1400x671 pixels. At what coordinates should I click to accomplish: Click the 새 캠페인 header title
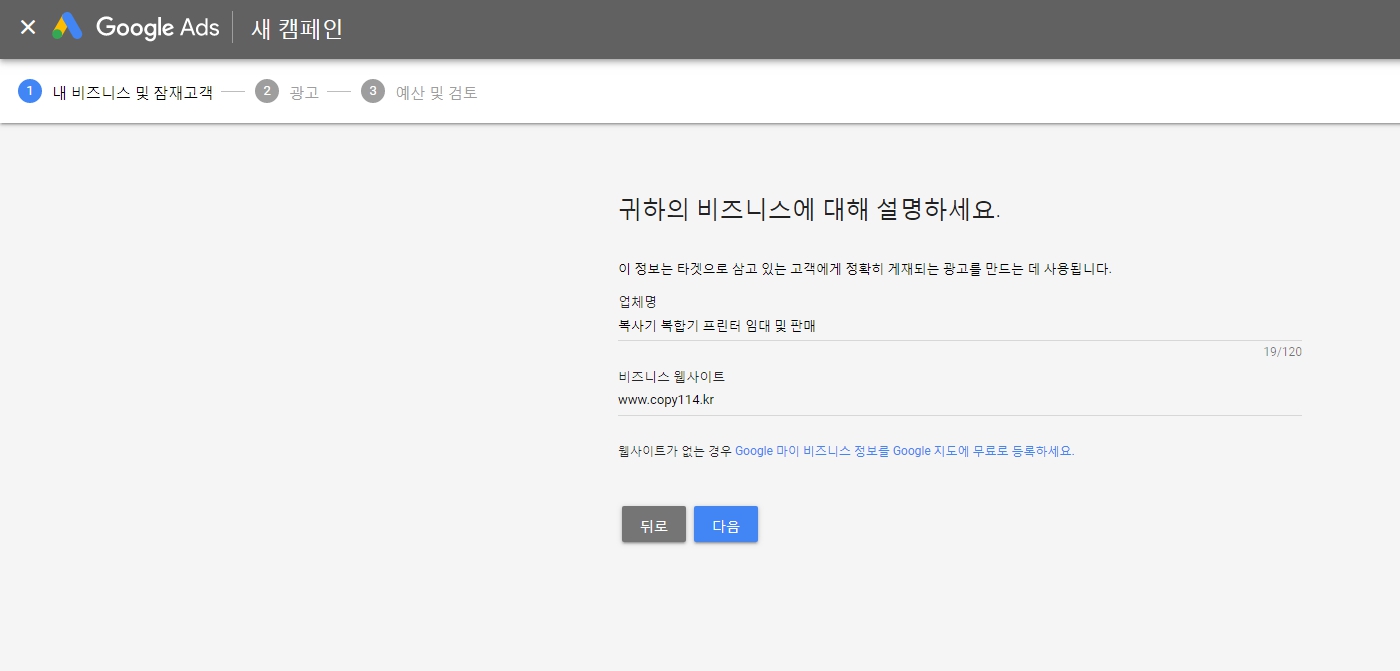297,29
